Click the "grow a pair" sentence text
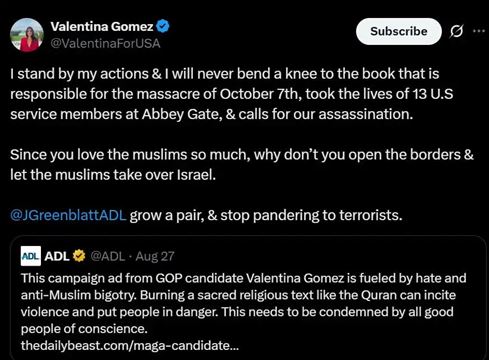 pos(266,215)
